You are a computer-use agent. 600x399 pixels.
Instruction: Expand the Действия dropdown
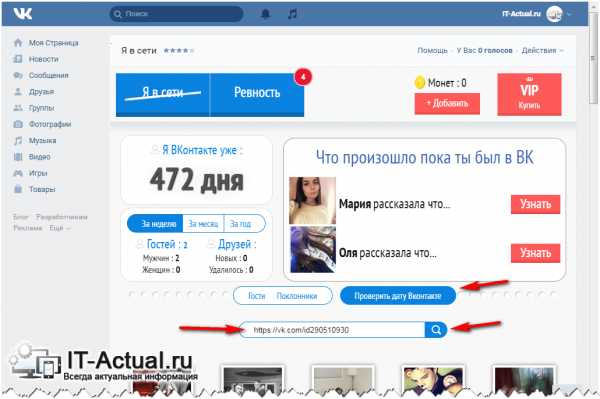tap(542, 50)
